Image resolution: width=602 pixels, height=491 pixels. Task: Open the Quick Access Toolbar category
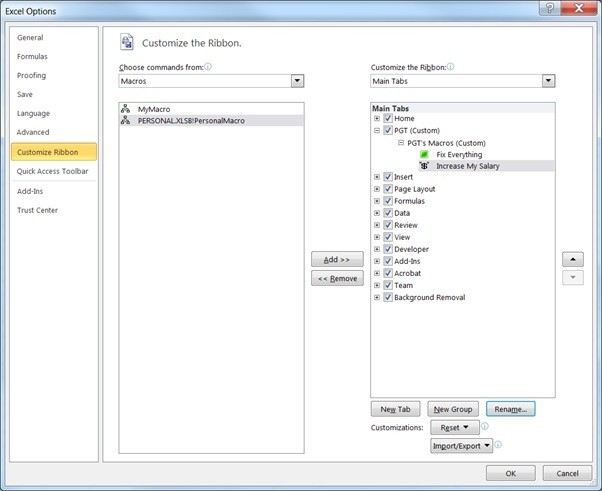[x=52, y=171]
